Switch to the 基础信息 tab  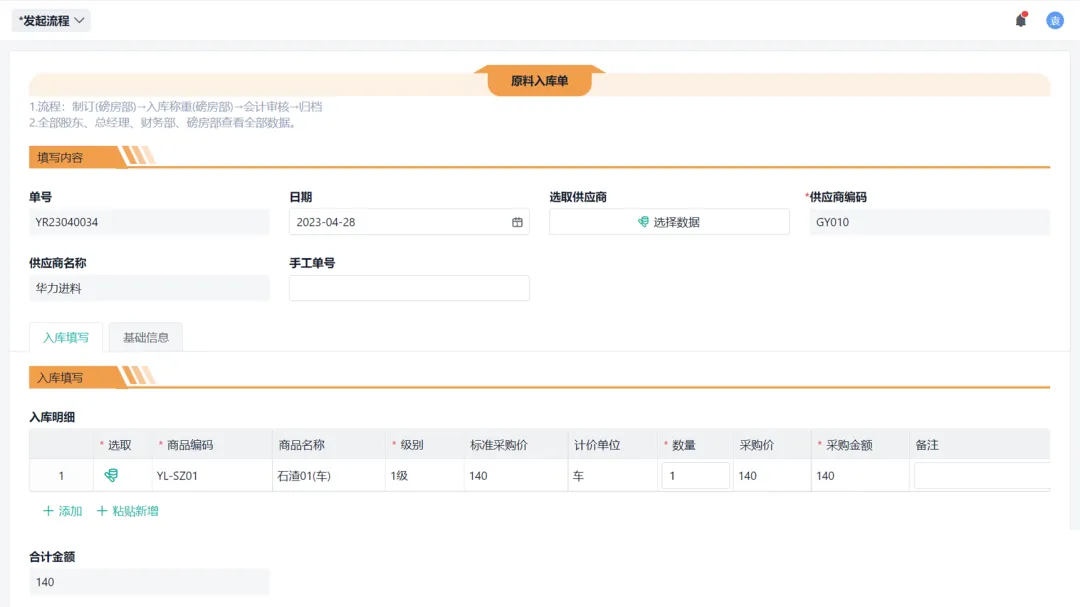coord(146,338)
